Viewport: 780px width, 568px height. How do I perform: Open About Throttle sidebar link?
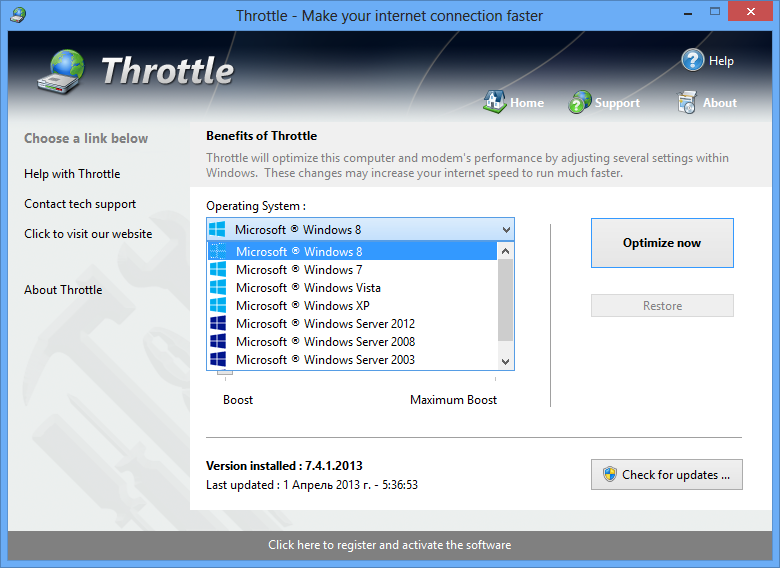[x=63, y=289]
